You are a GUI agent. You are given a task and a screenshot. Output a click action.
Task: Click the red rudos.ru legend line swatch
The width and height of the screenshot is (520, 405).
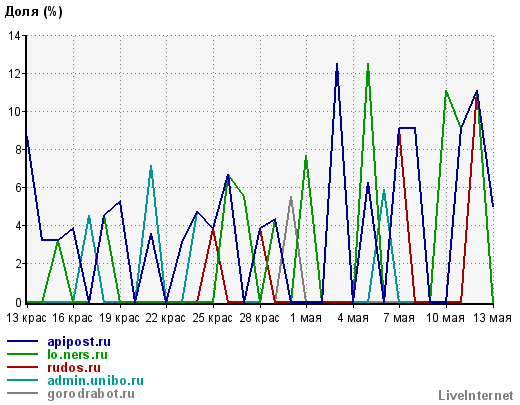click(23, 367)
